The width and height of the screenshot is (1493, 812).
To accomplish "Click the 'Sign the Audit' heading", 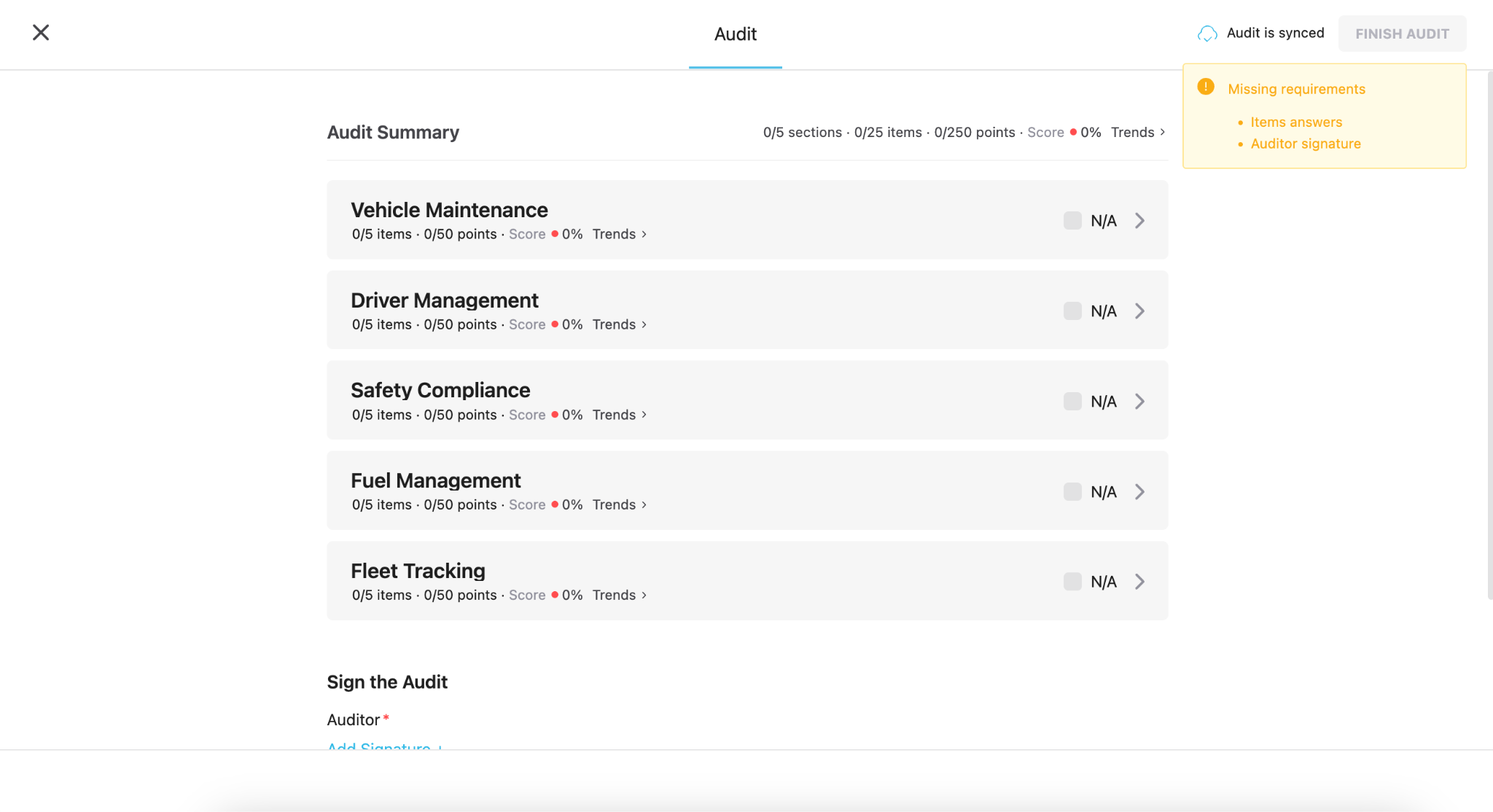I will tap(387, 682).
